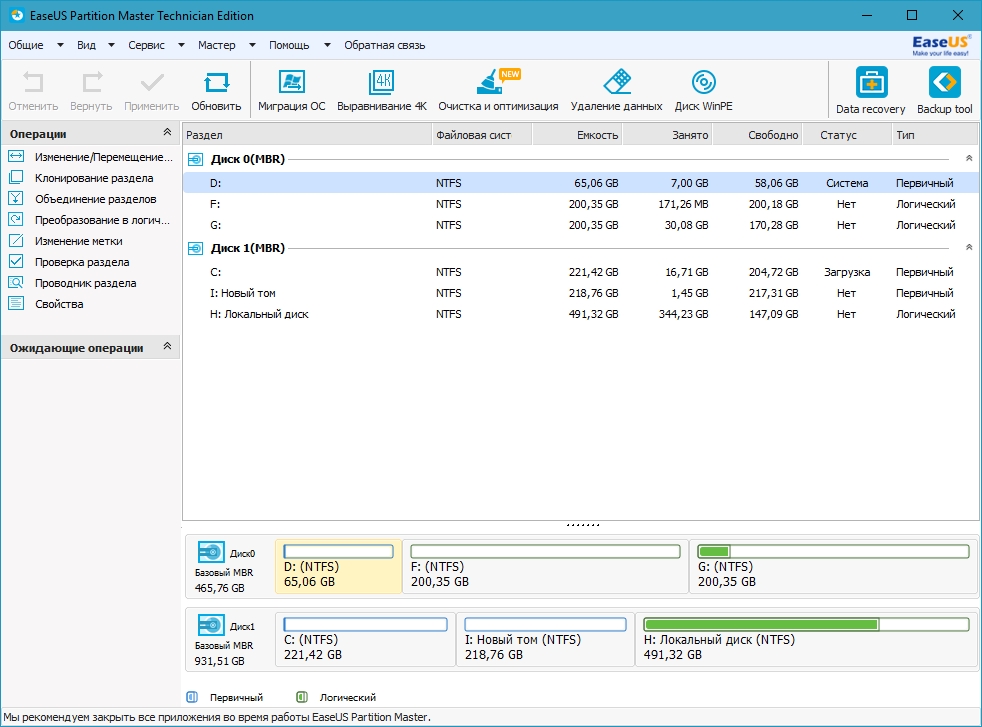The image size is (982, 727).
Task: Click the Диск WinPE icon
Action: click(703, 90)
